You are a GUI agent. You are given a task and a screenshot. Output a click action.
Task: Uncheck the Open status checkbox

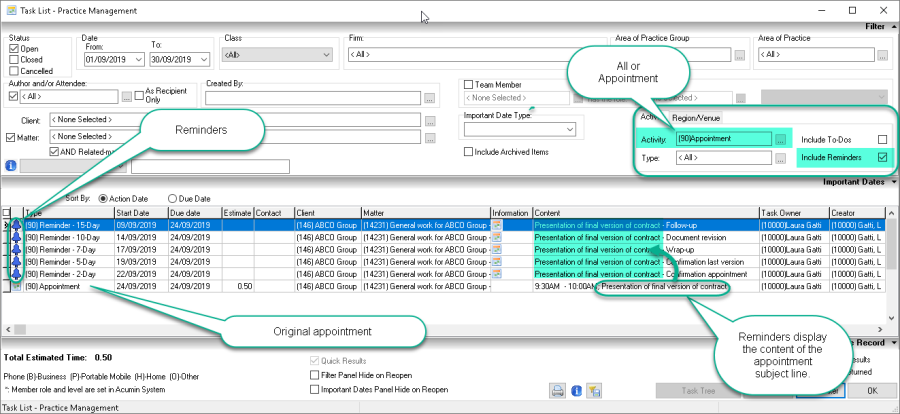(x=14, y=49)
